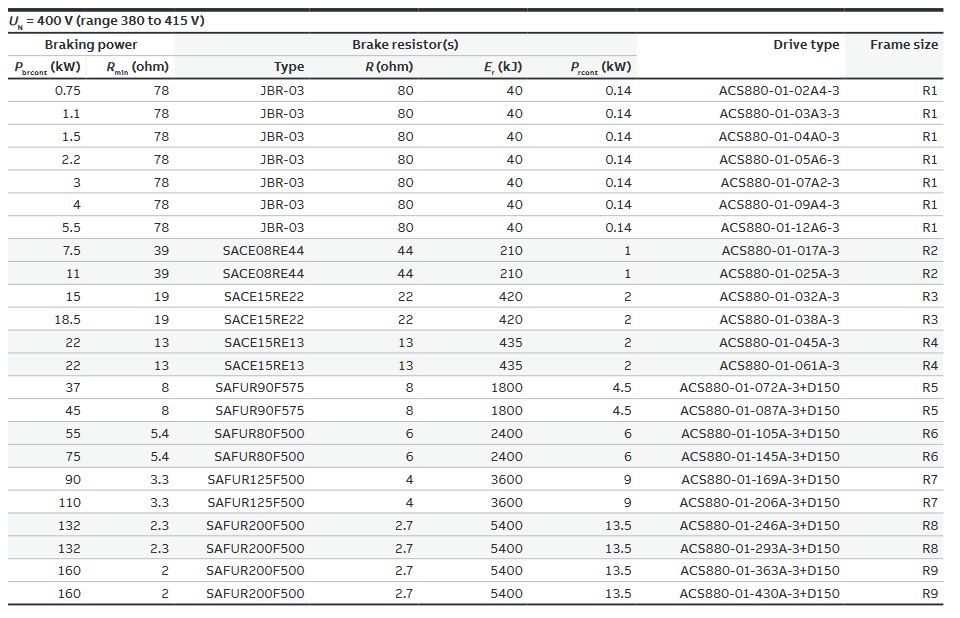Select the 'Er (kJ)' column header
Viewport: 960px width, 618px height.
click(503, 67)
